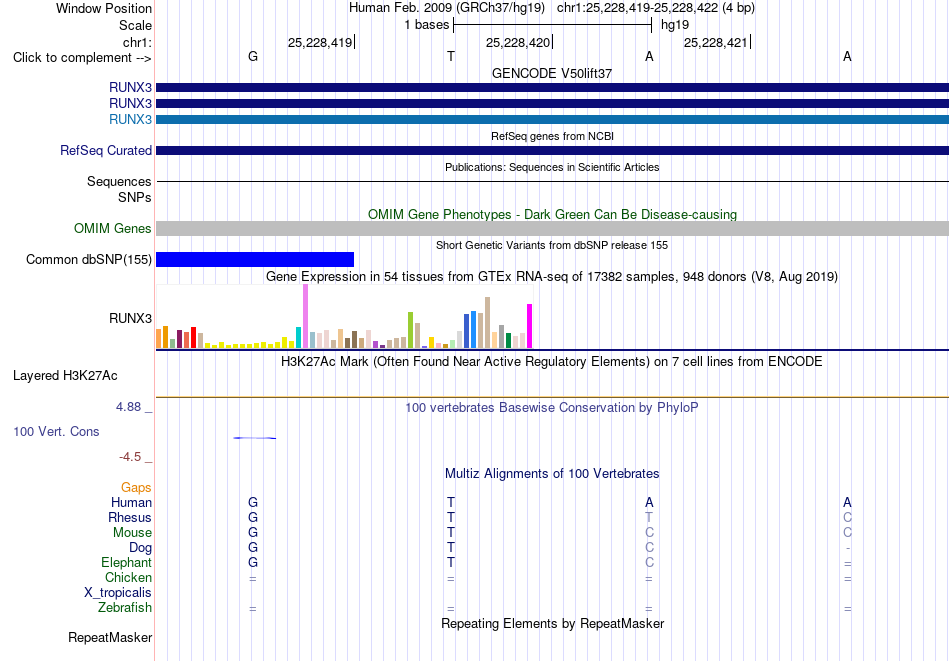Open 'Multiz Alignments of 100 Vertebrates' title
Image resolution: width=950 pixels, height=661 pixels.
coord(552,474)
